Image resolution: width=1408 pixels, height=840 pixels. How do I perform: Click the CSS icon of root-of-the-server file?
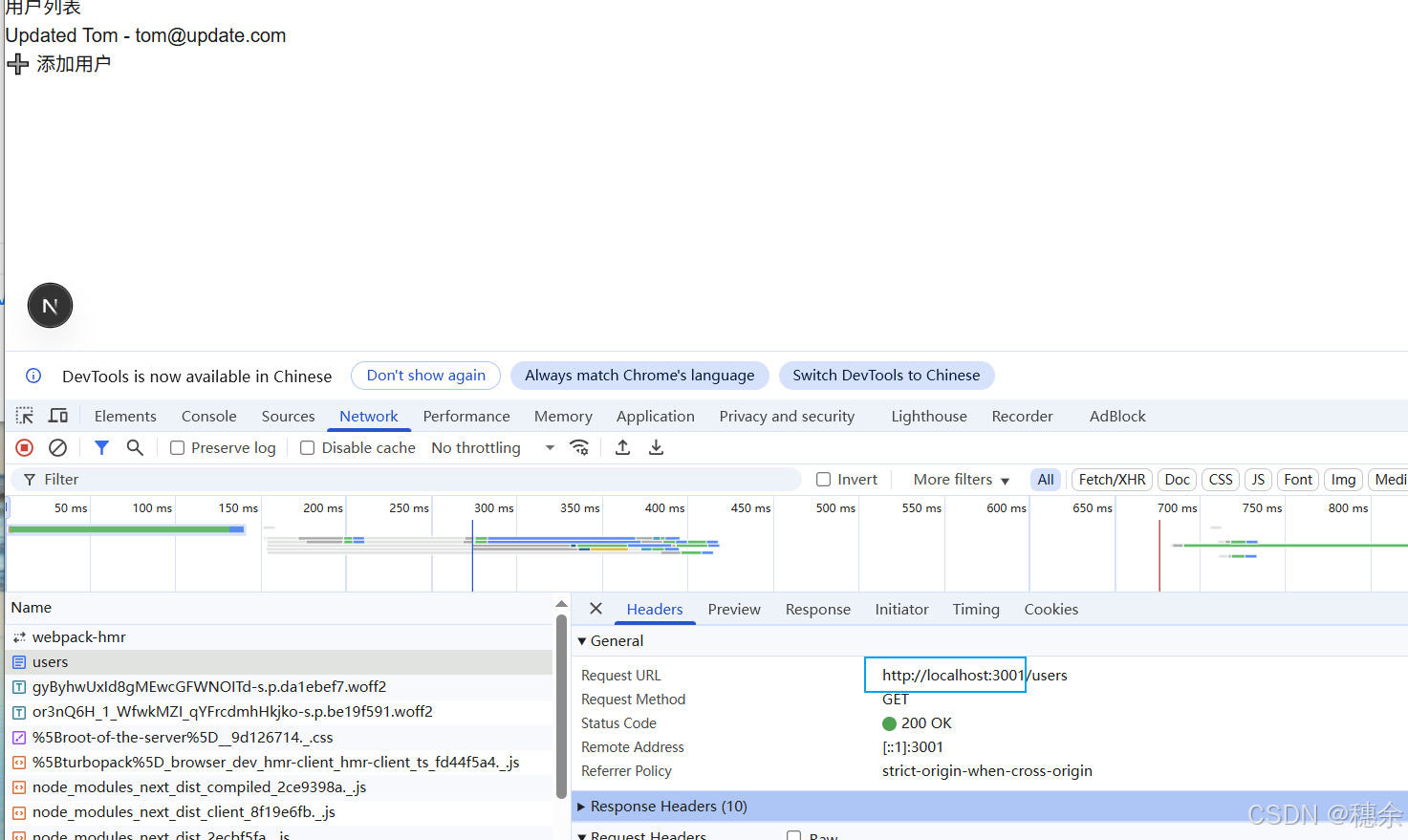click(x=19, y=737)
